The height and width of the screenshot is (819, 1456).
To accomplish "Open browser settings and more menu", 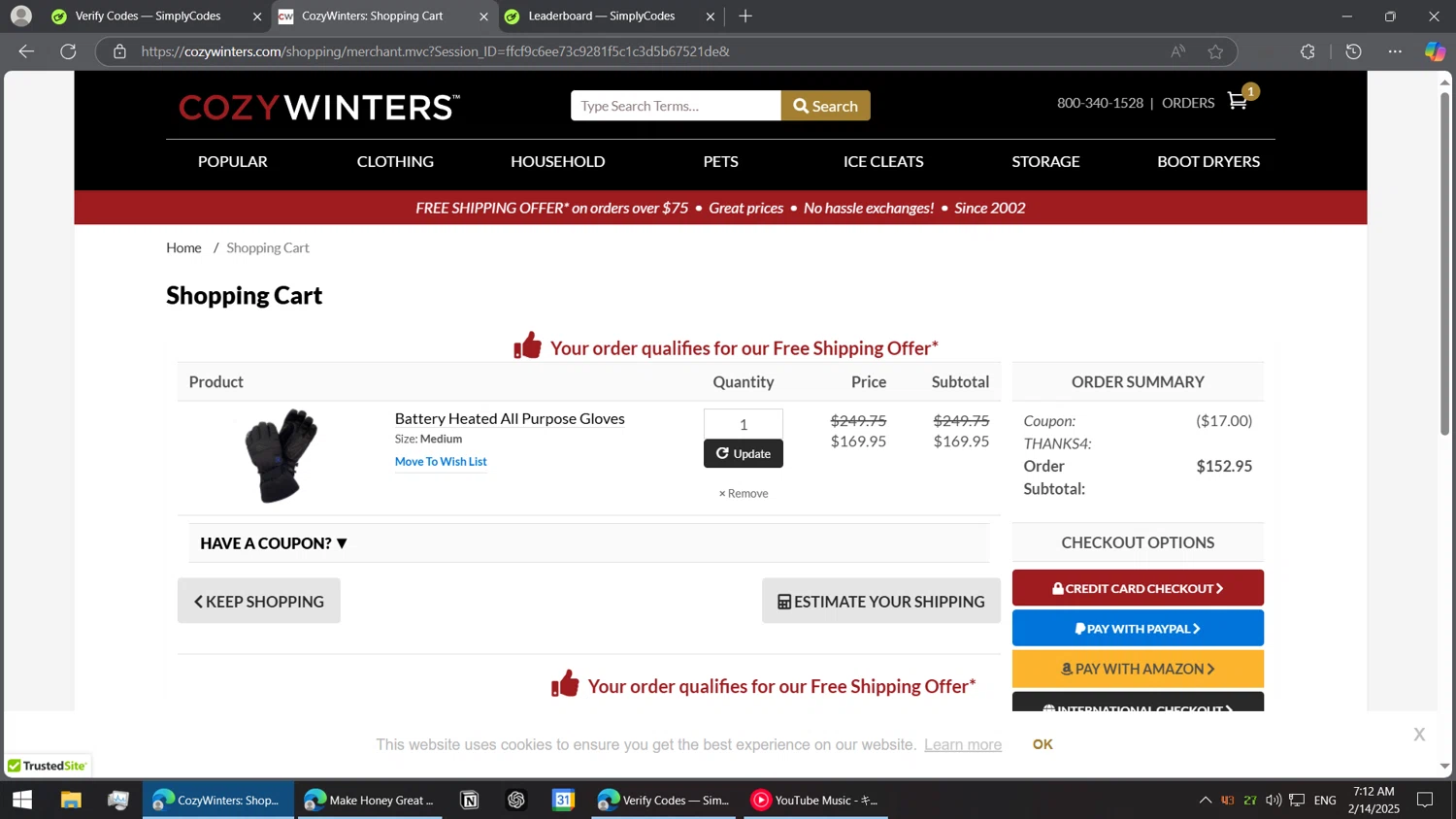I will click(1395, 51).
